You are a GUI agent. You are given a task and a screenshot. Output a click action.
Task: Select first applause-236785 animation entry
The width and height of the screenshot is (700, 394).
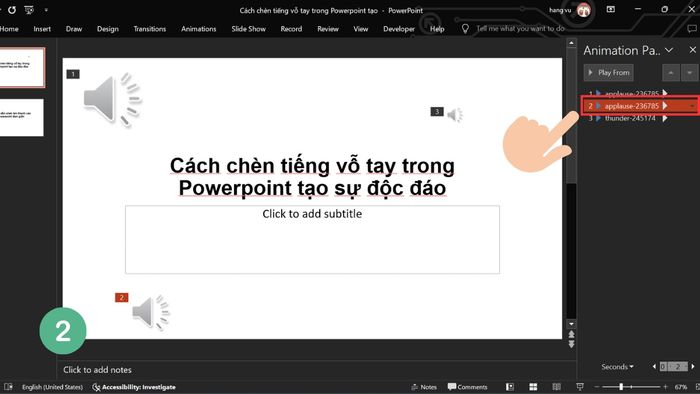[x=632, y=93]
